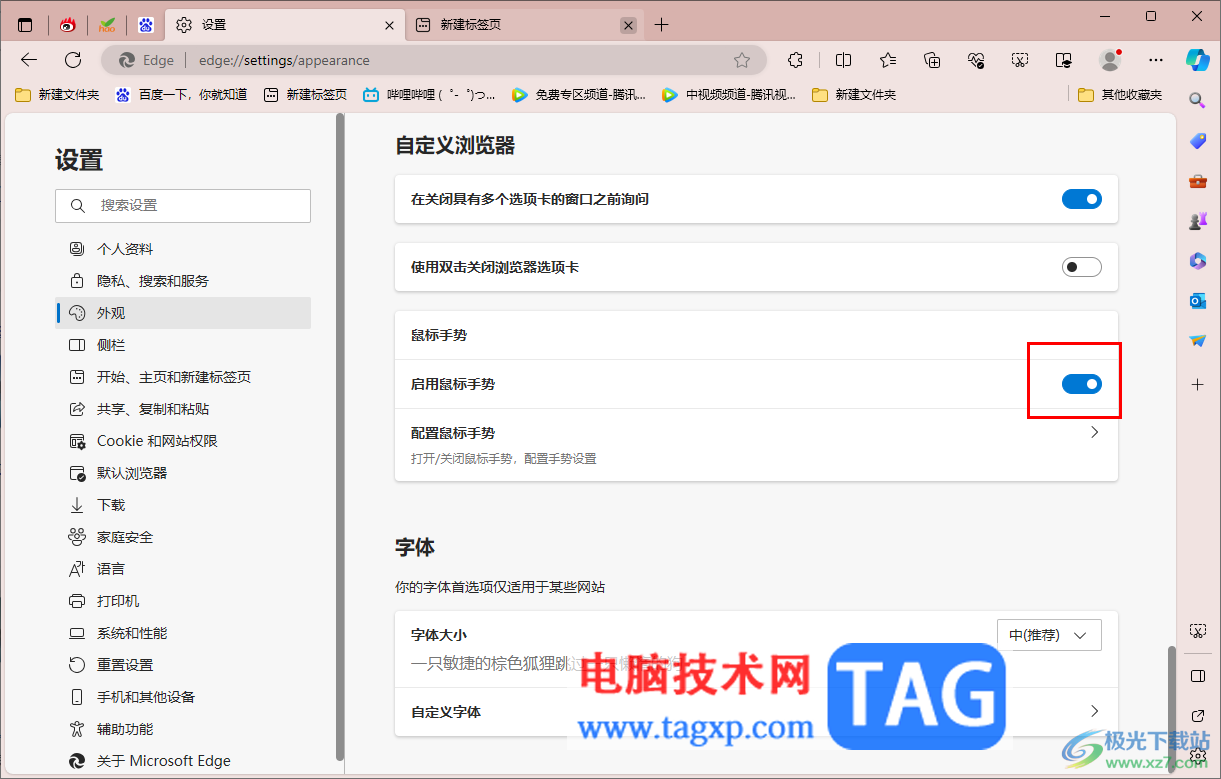Enable 使用双击关闭浏览器选项卡
1221x779 pixels.
1081,267
